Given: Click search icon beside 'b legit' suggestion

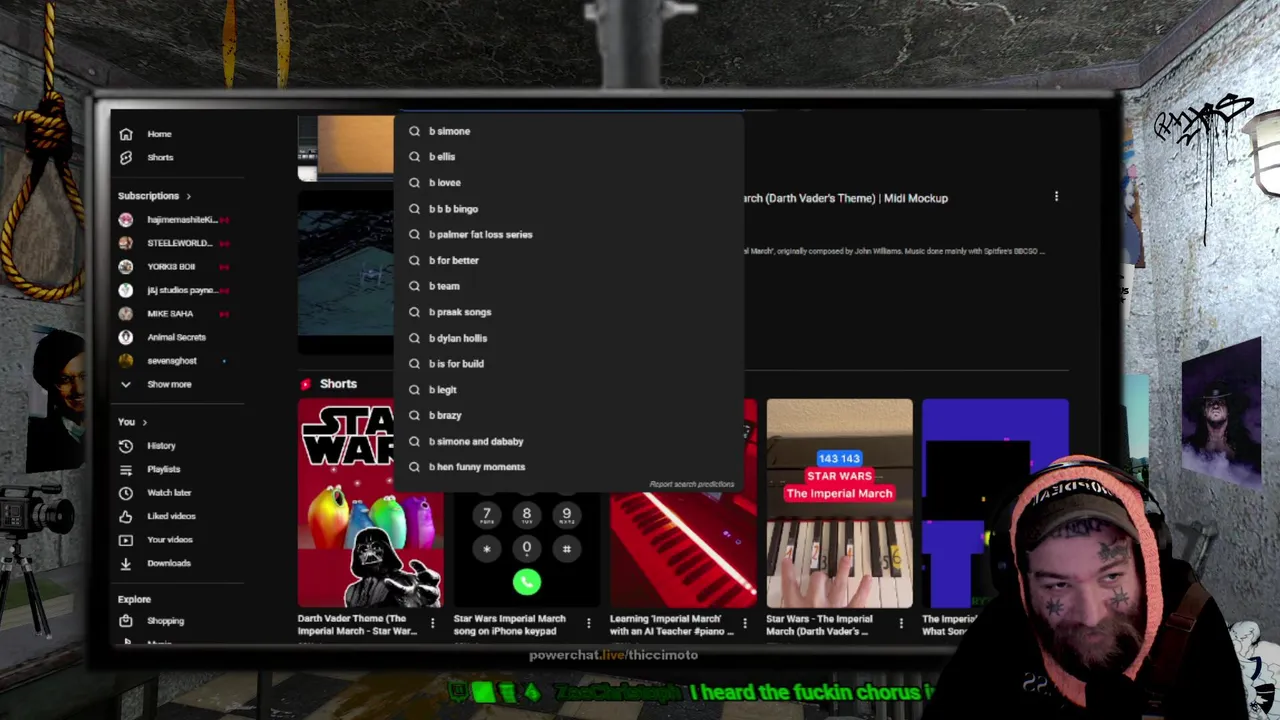Looking at the screenshot, I should pos(414,390).
